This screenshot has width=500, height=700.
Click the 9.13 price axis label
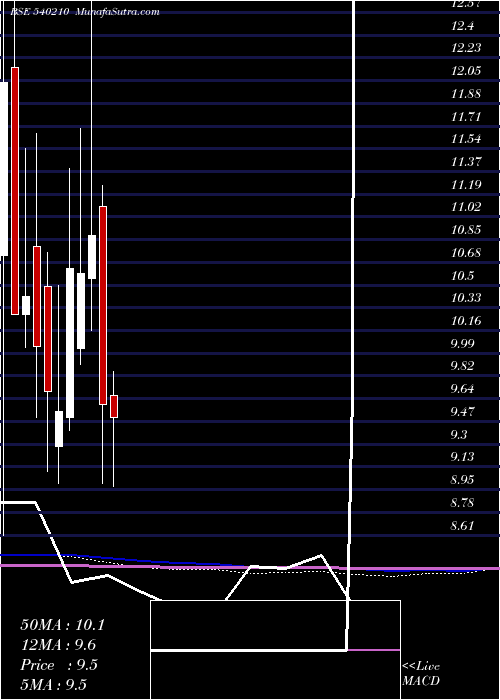[x=463, y=457]
